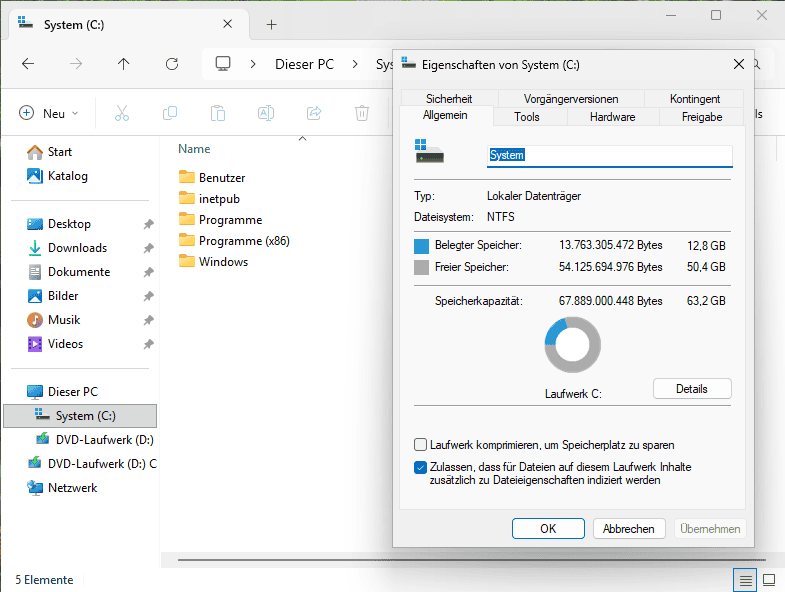Switch to the Sicherheit tab
The image size is (785, 592).
tap(448, 99)
